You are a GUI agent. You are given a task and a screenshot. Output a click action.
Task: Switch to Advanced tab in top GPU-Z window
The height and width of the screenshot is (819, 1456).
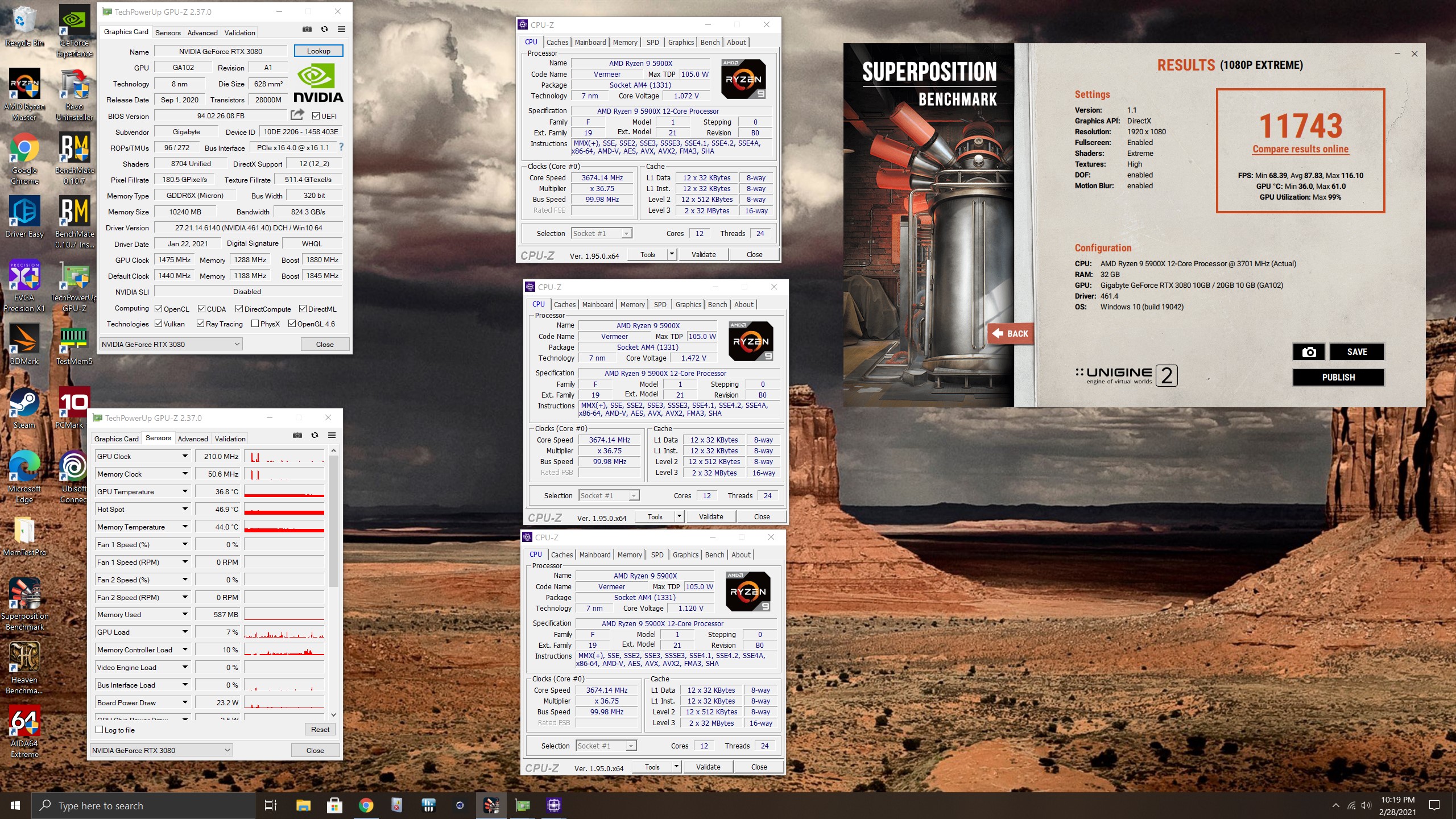tap(202, 32)
